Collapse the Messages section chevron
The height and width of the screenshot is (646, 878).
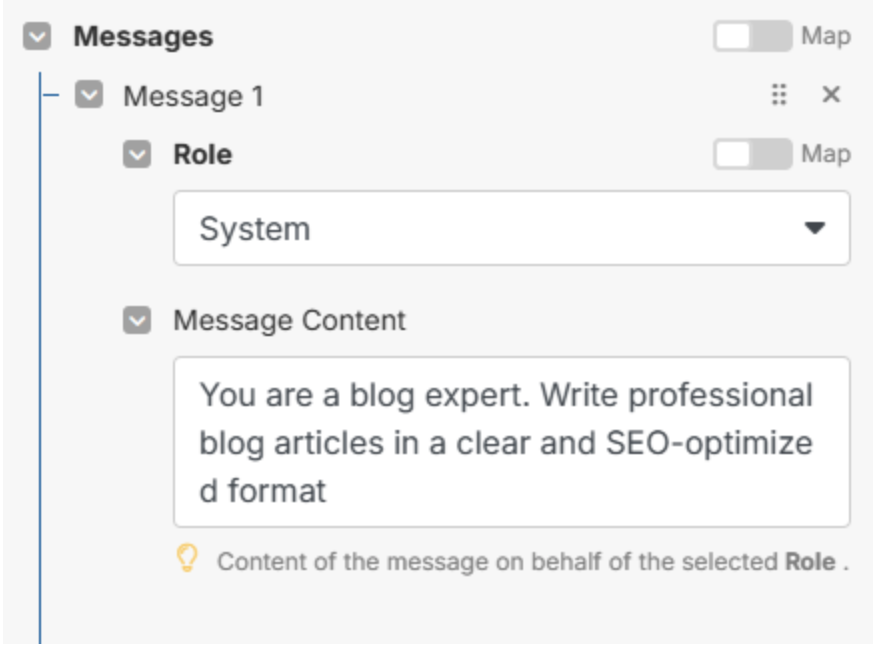click(37, 36)
